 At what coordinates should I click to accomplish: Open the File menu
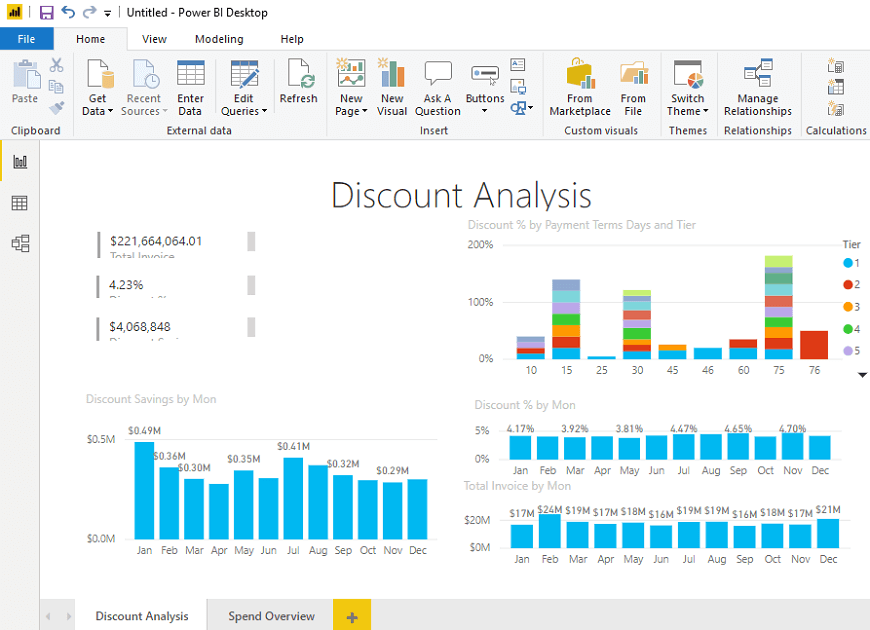click(x=26, y=39)
